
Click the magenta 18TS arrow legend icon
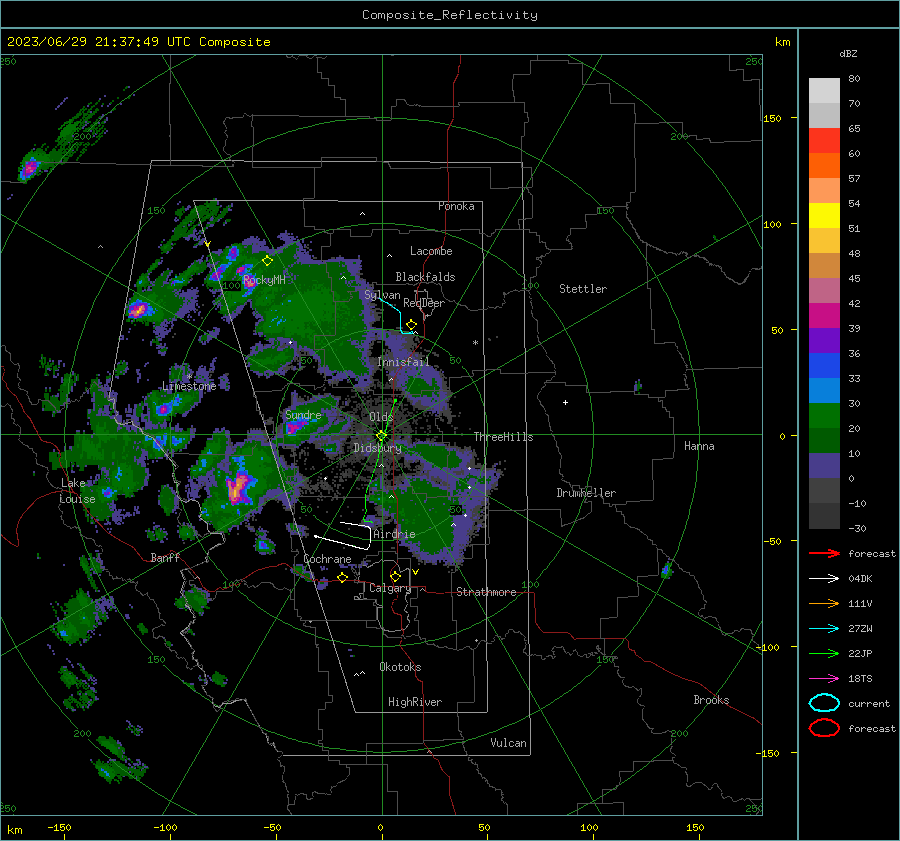click(x=824, y=679)
